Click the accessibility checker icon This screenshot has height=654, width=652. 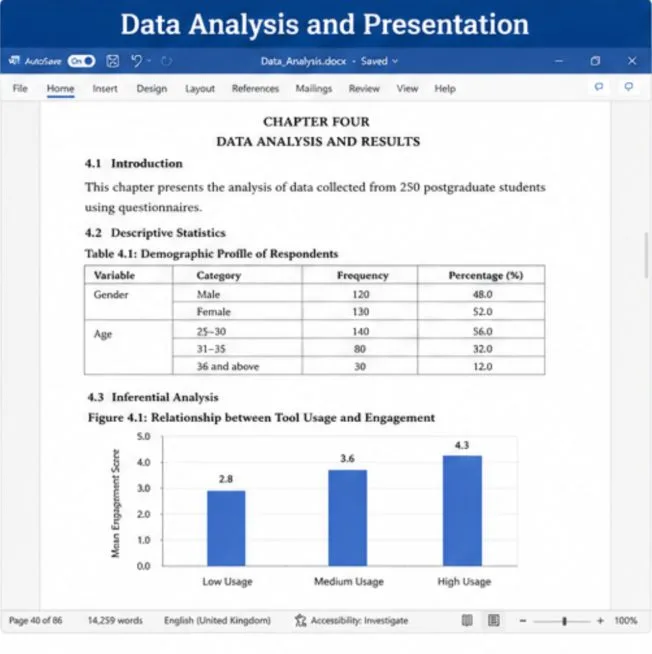300,620
